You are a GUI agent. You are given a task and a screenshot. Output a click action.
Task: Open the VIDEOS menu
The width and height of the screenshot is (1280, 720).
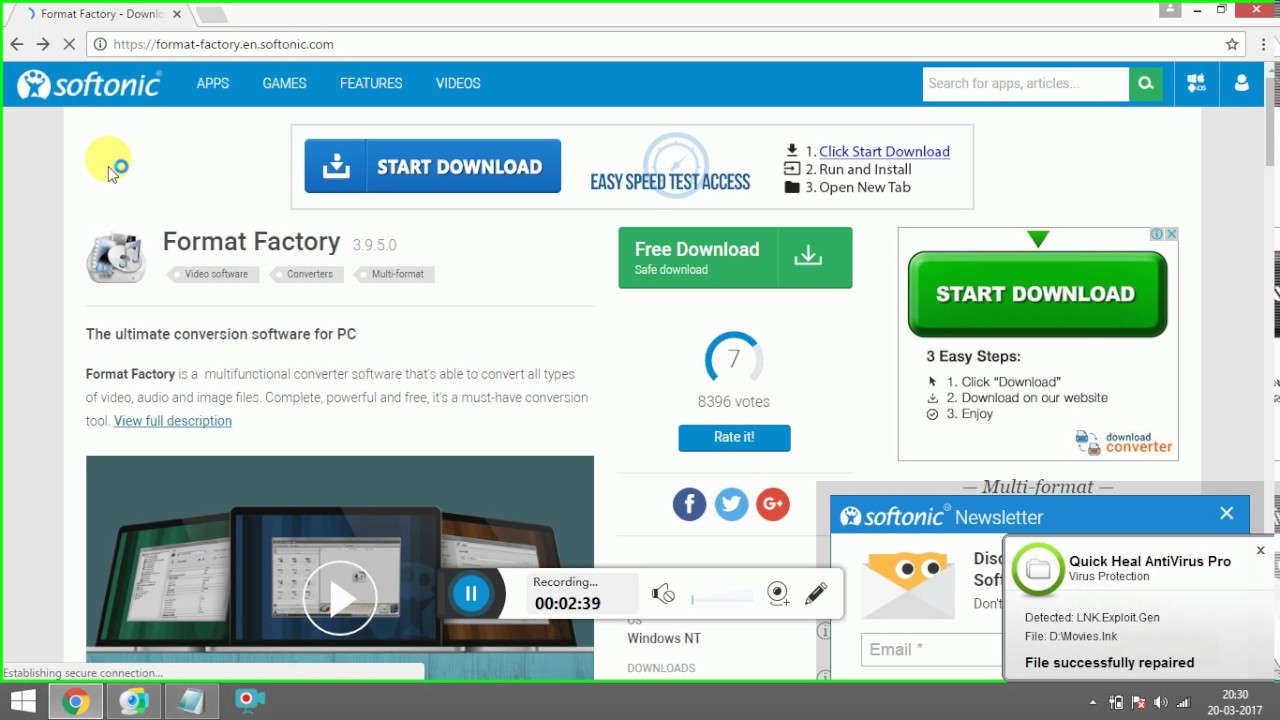[458, 83]
